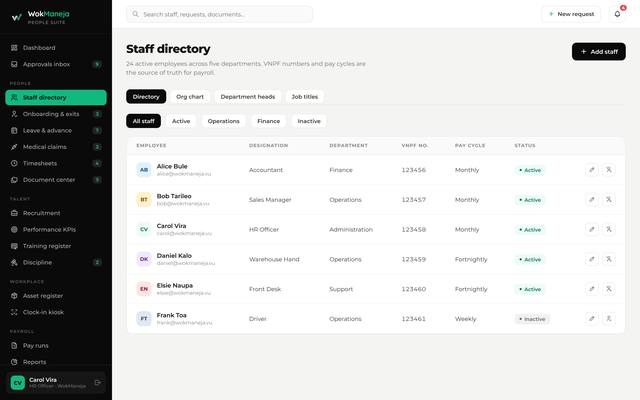Click the Status column header

click(525, 146)
